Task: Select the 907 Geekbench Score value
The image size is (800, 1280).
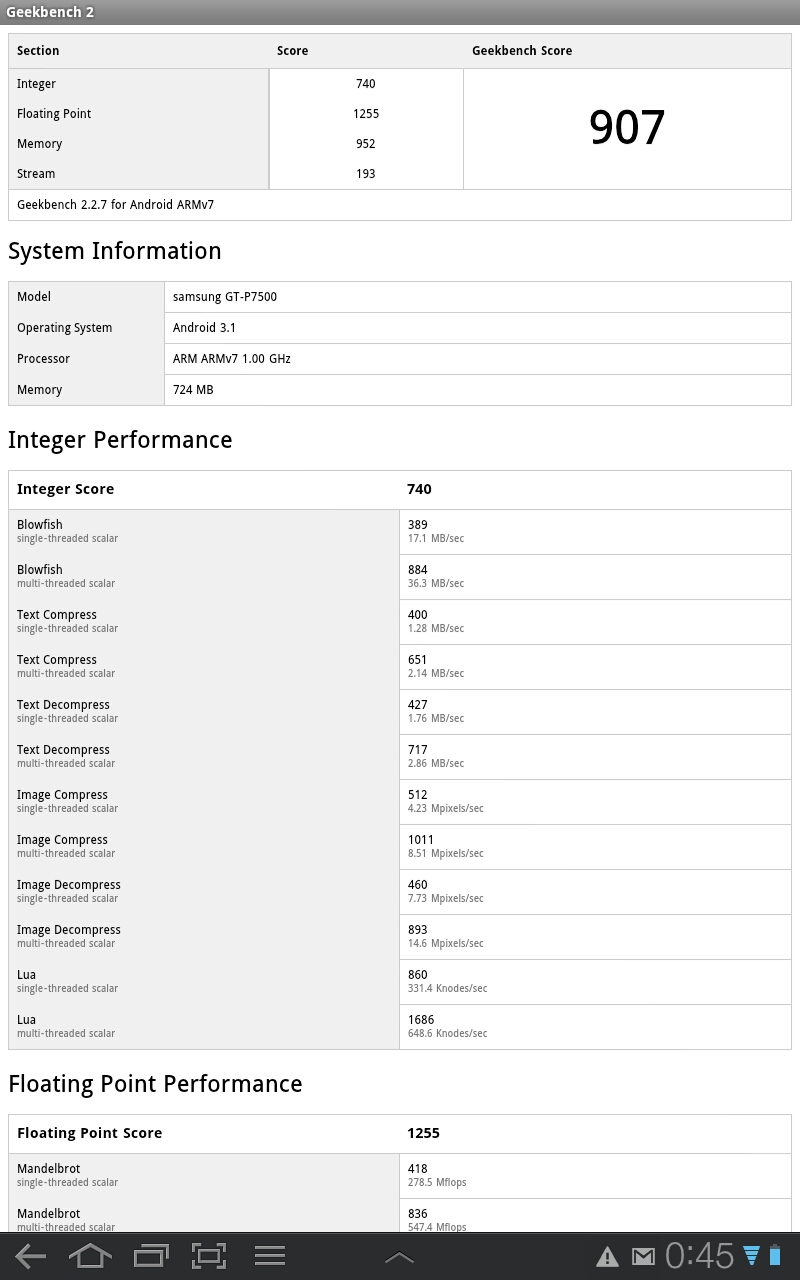Action: (x=627, y=128)
